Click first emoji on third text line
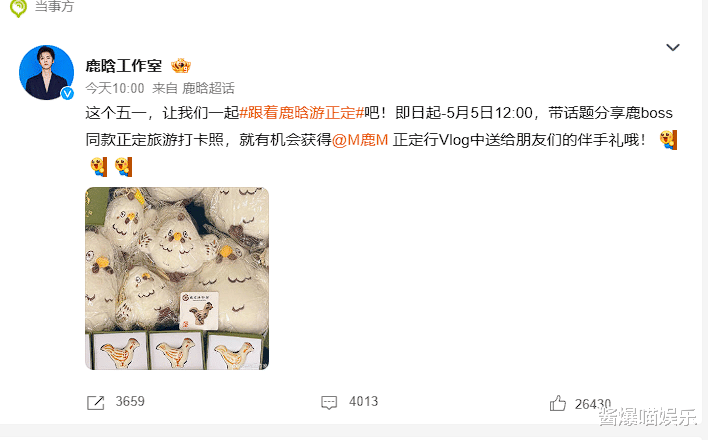 click(99, 167)
